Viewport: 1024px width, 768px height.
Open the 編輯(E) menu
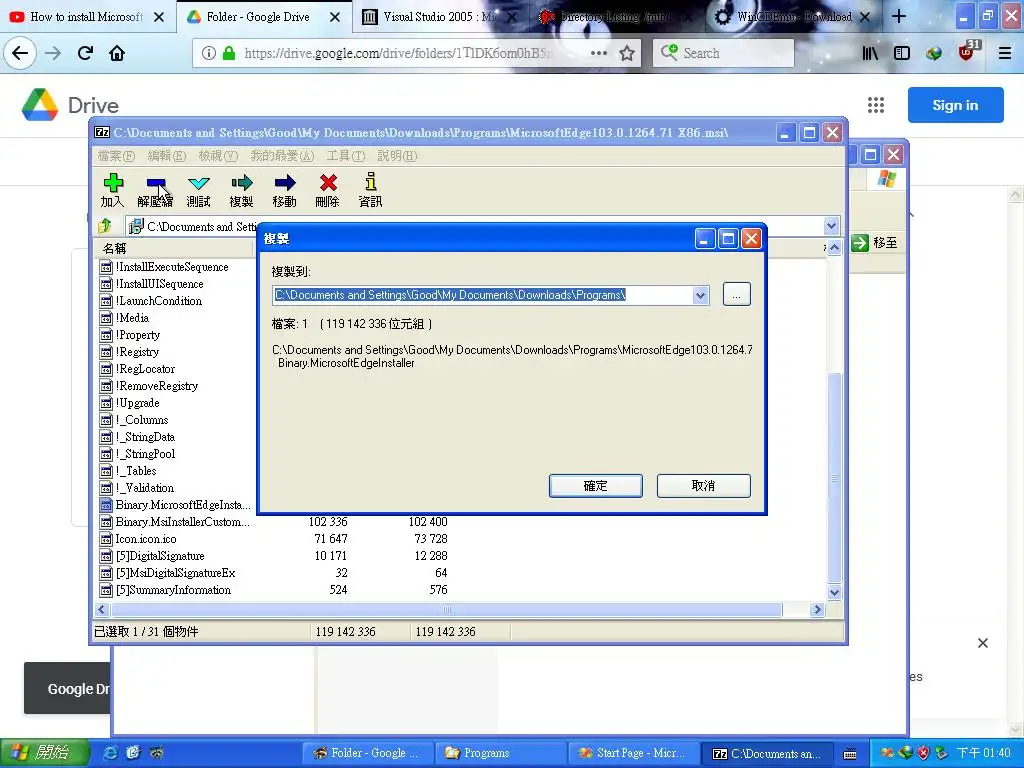point(167,155)
